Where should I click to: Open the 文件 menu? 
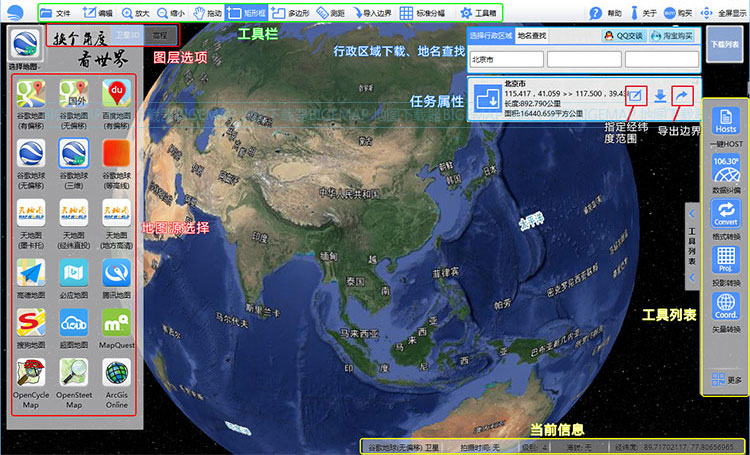coord(55,13)
